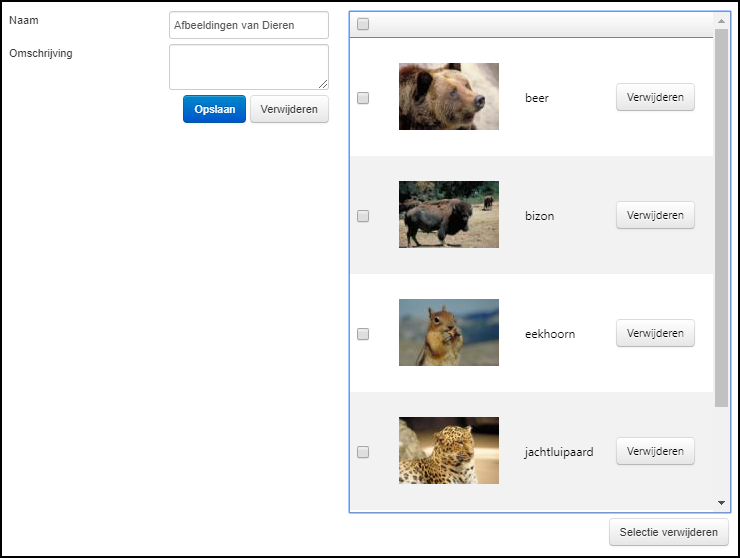Click the Selectie verwijderen button
Screen dimensions: 740x558
668,532
